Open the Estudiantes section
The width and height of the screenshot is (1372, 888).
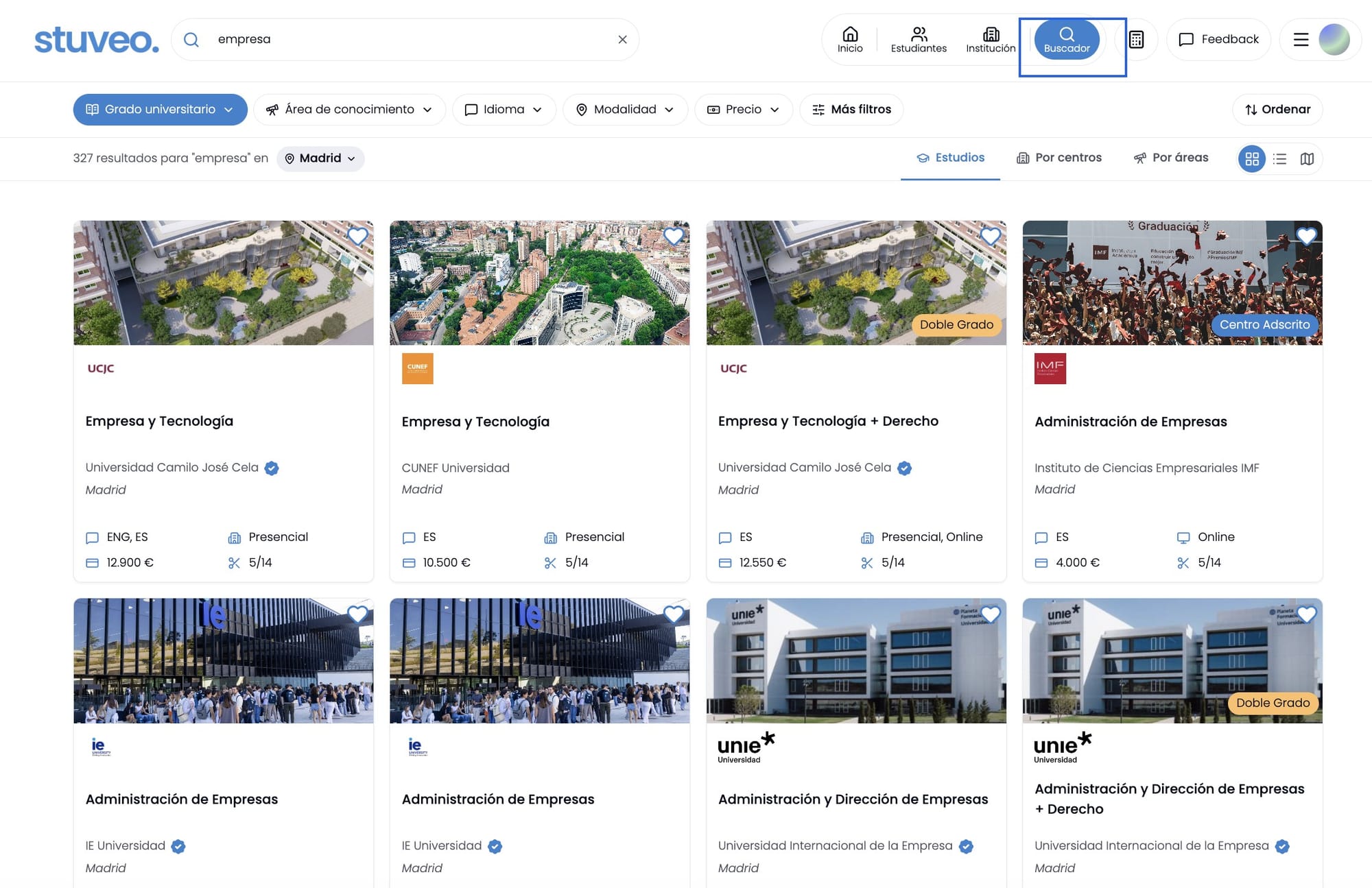pyautogui.click(x=919, y=40)
